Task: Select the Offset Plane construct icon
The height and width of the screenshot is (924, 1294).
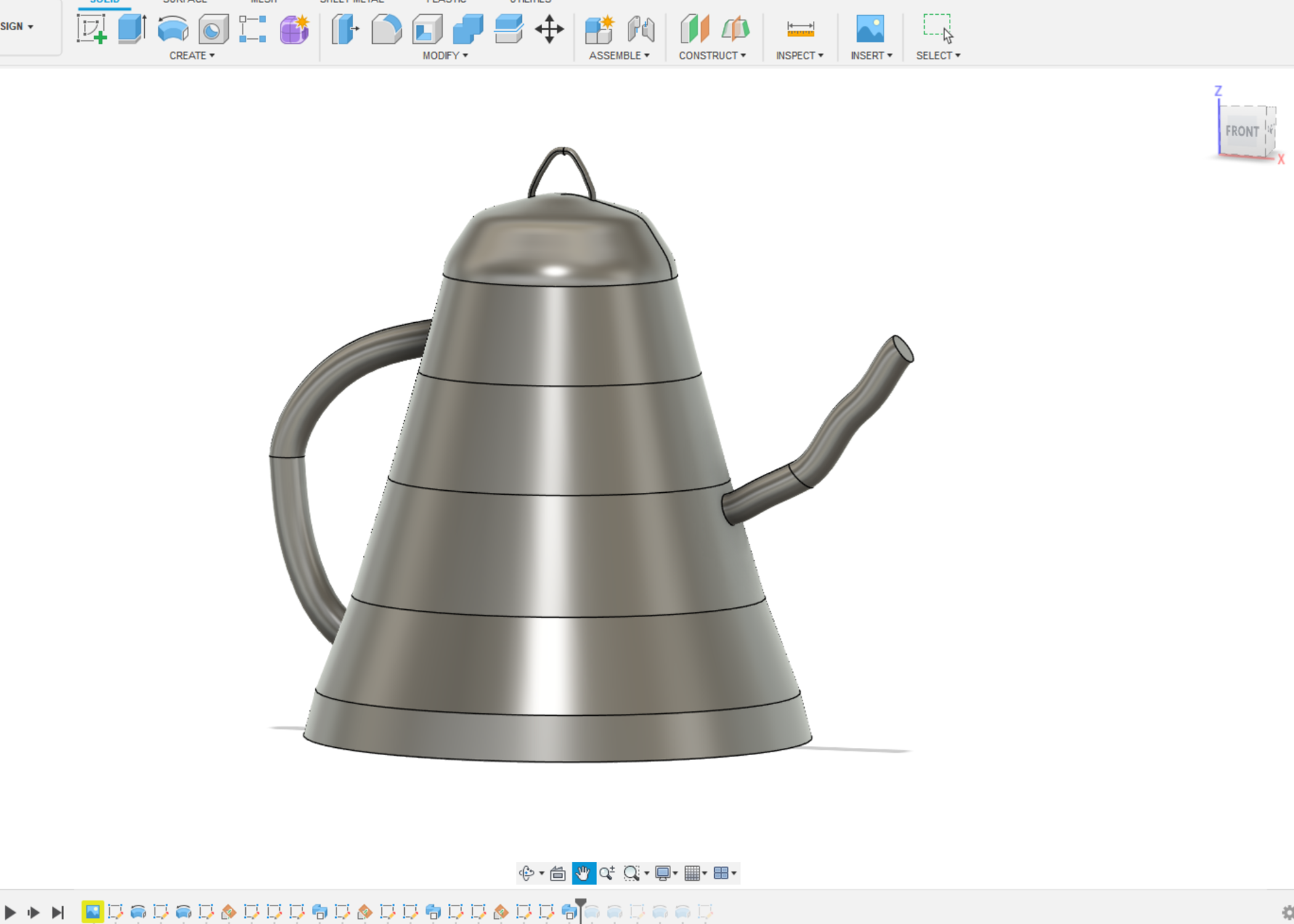Action: (x=694, y=29)
